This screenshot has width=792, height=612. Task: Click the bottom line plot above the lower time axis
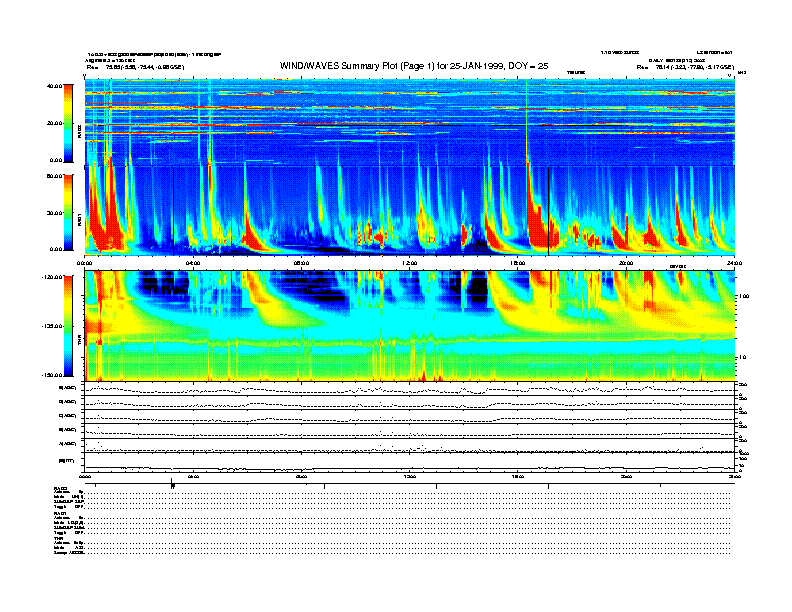point(410,462)
